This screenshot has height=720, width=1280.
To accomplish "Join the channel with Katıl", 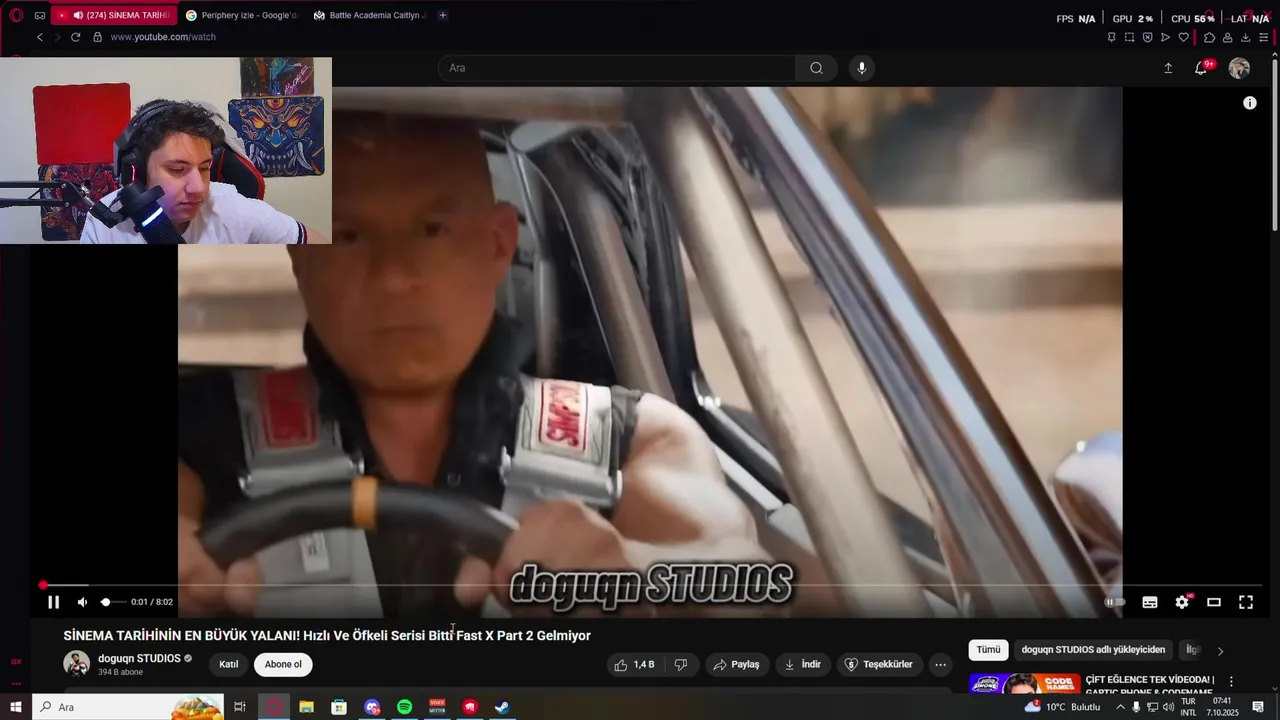I will point(229,664).
